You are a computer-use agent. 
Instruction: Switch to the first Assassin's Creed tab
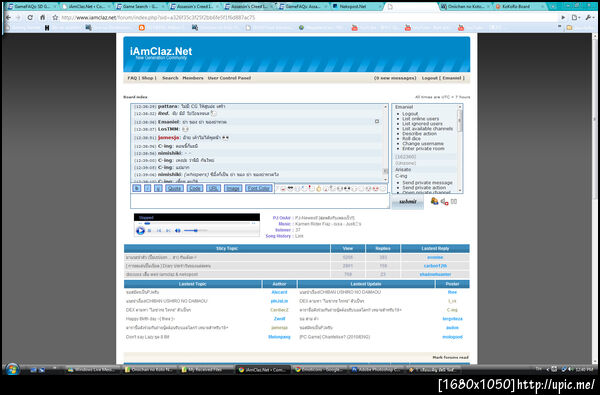[194, 6]
